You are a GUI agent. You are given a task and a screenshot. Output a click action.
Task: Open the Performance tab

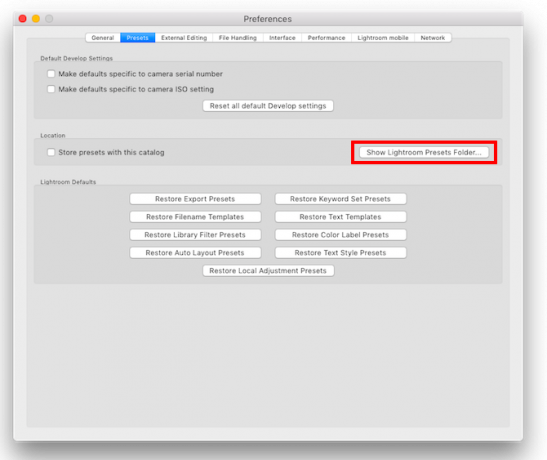point(327,38)
